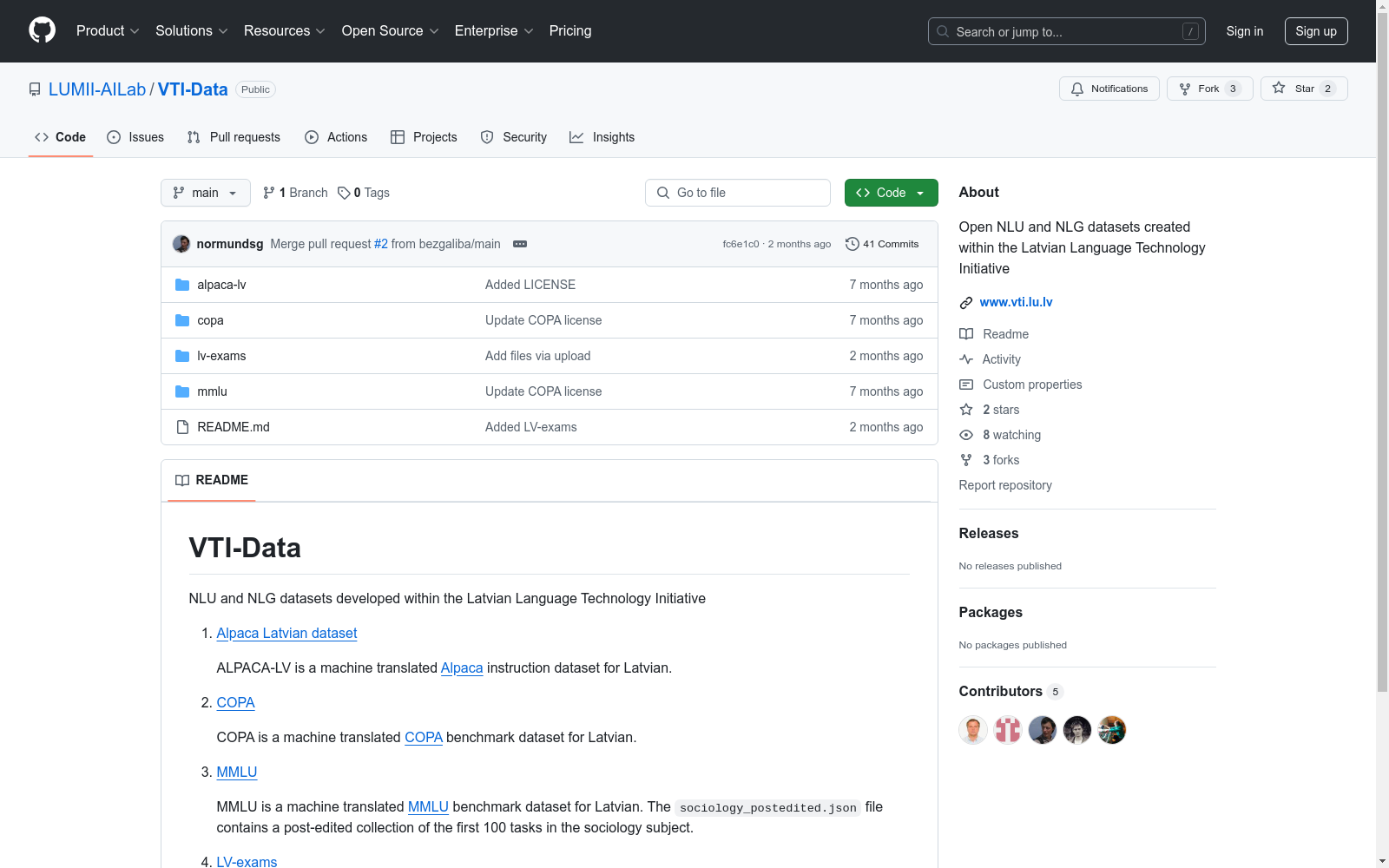Expand the Enterprise menu
1389x868 pixels.
494,31
